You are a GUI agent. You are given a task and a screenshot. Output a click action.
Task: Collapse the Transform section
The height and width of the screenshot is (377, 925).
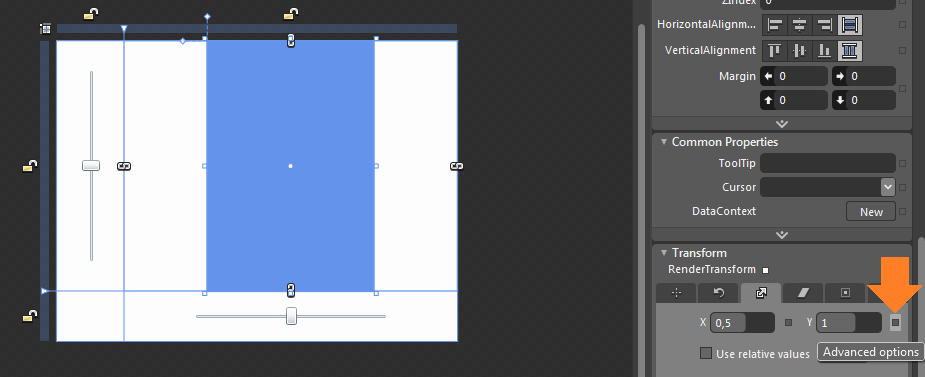(664, 253)
